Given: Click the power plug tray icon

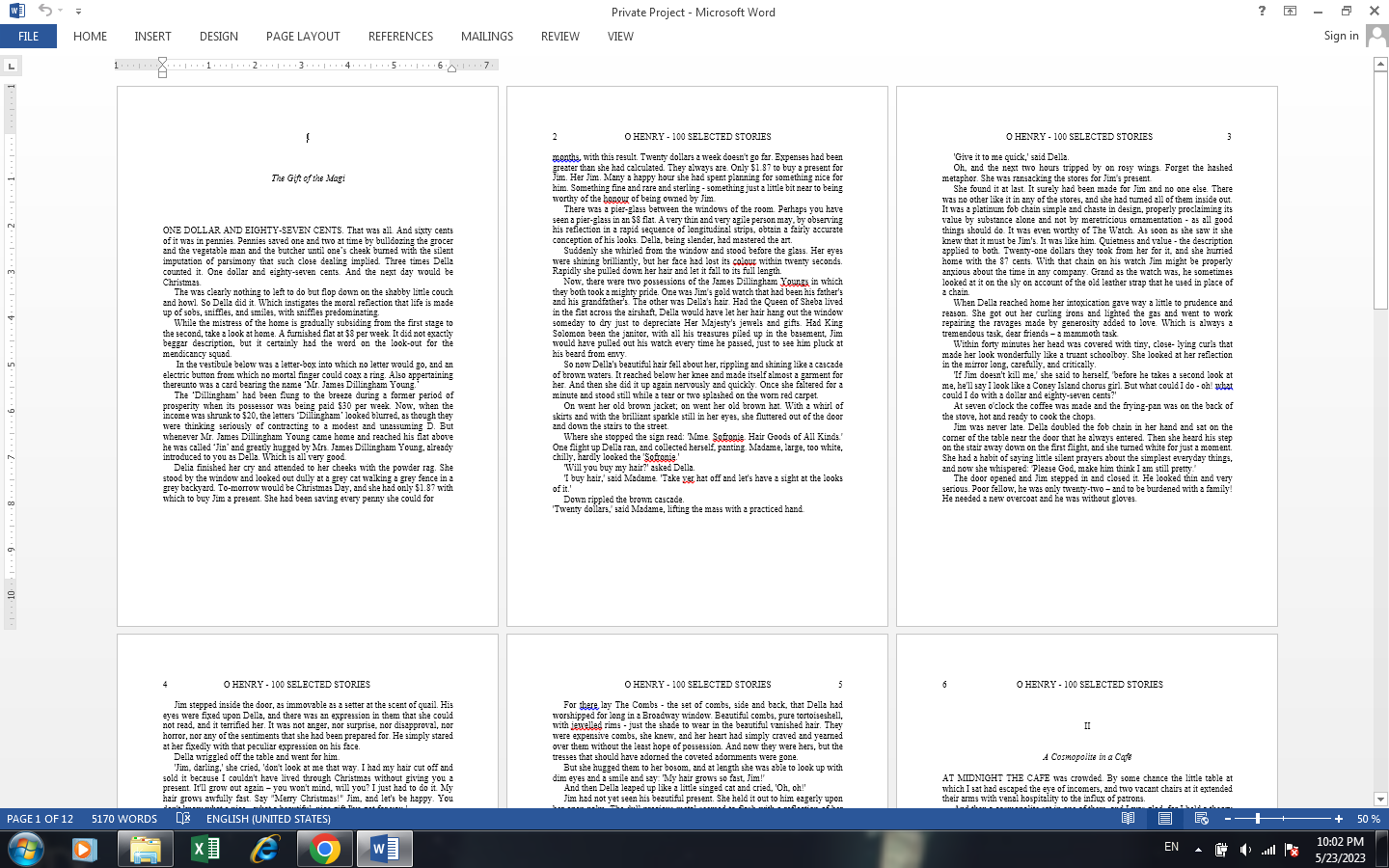Looking at the screenshot, I should pos(1221,850).
